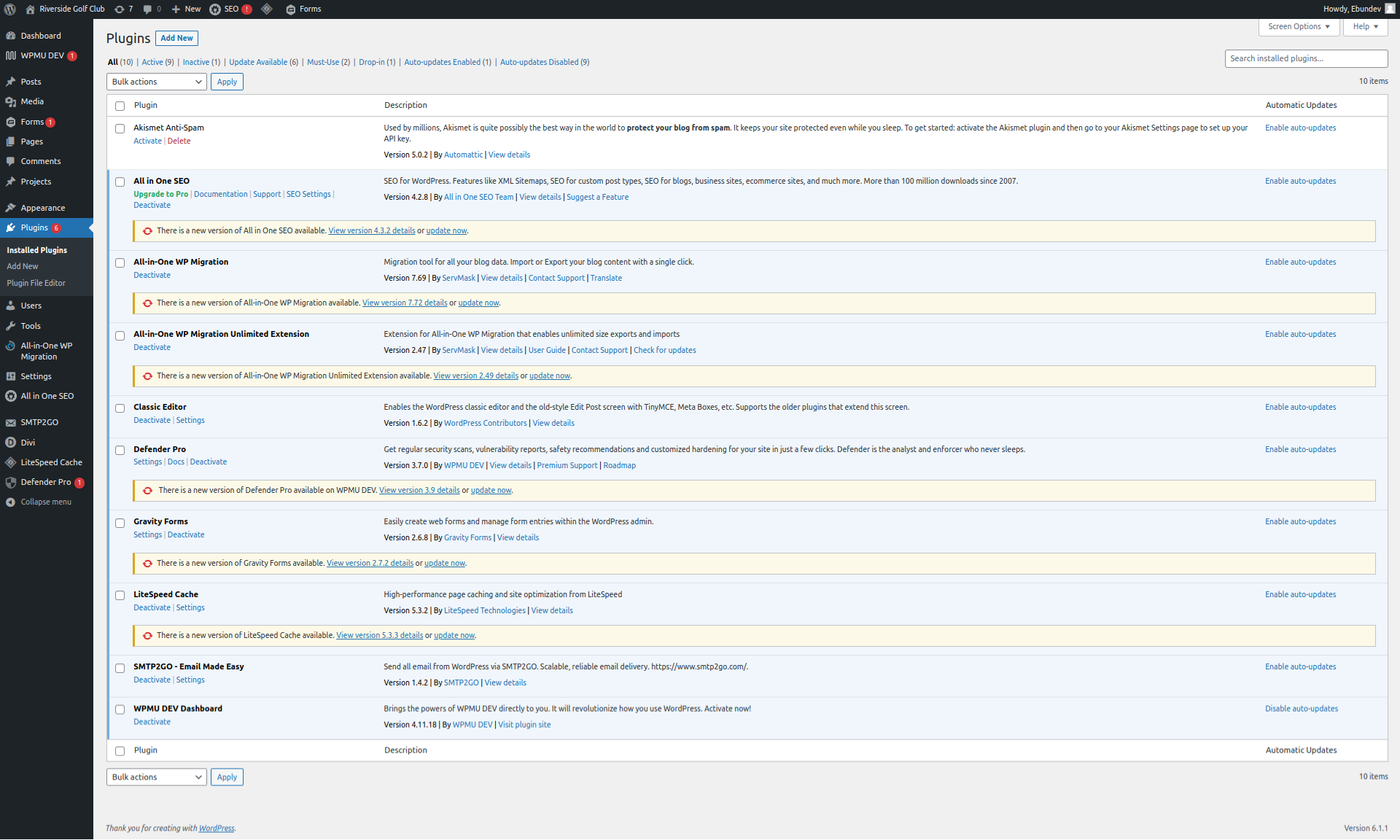Click the Collapse menu arrow icon
Image resolution: width=1400 pixels, height=840 pixels.
(10, 502)
